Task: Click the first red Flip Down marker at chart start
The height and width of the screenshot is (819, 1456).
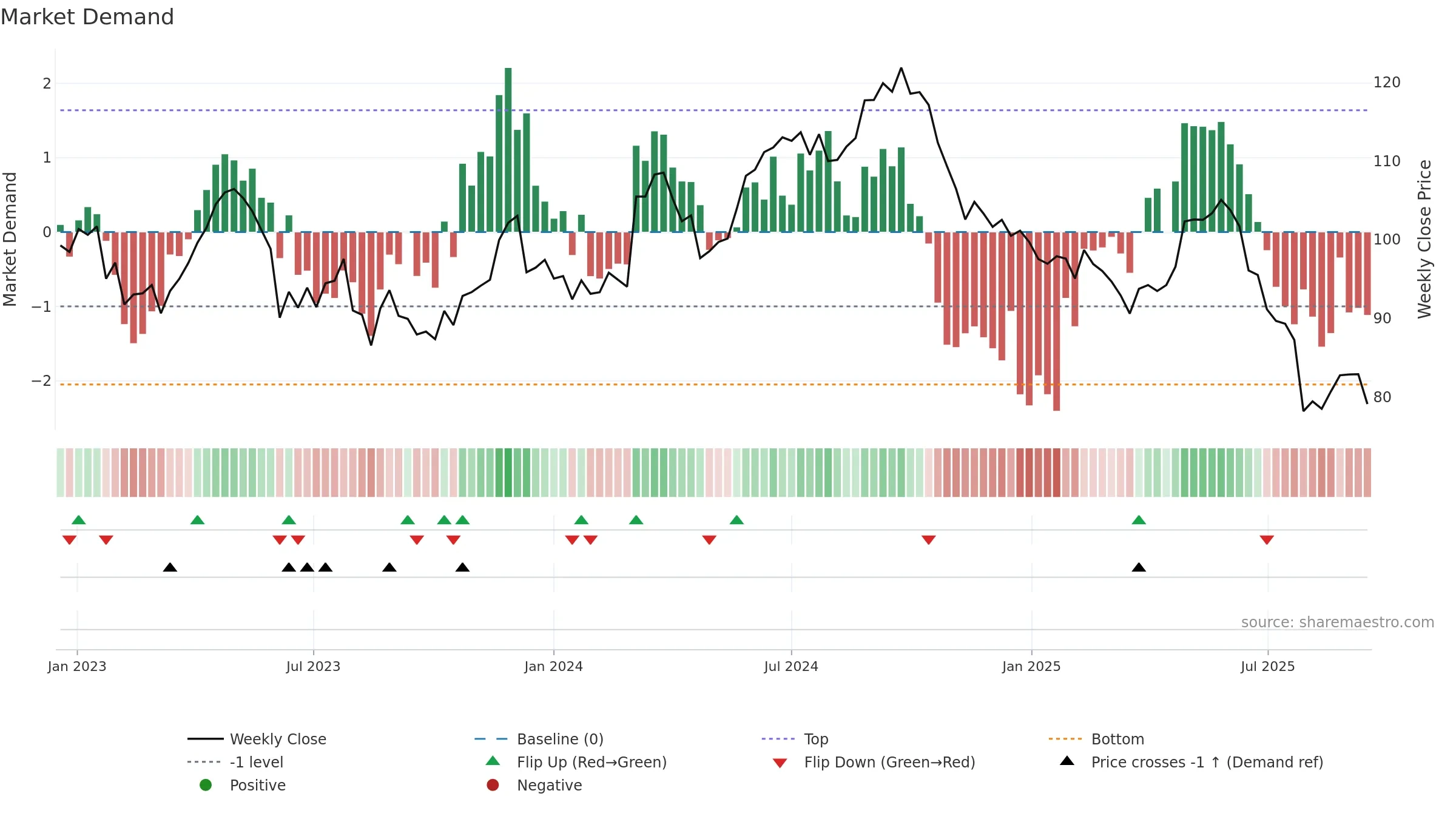Action: pos(70,539)
